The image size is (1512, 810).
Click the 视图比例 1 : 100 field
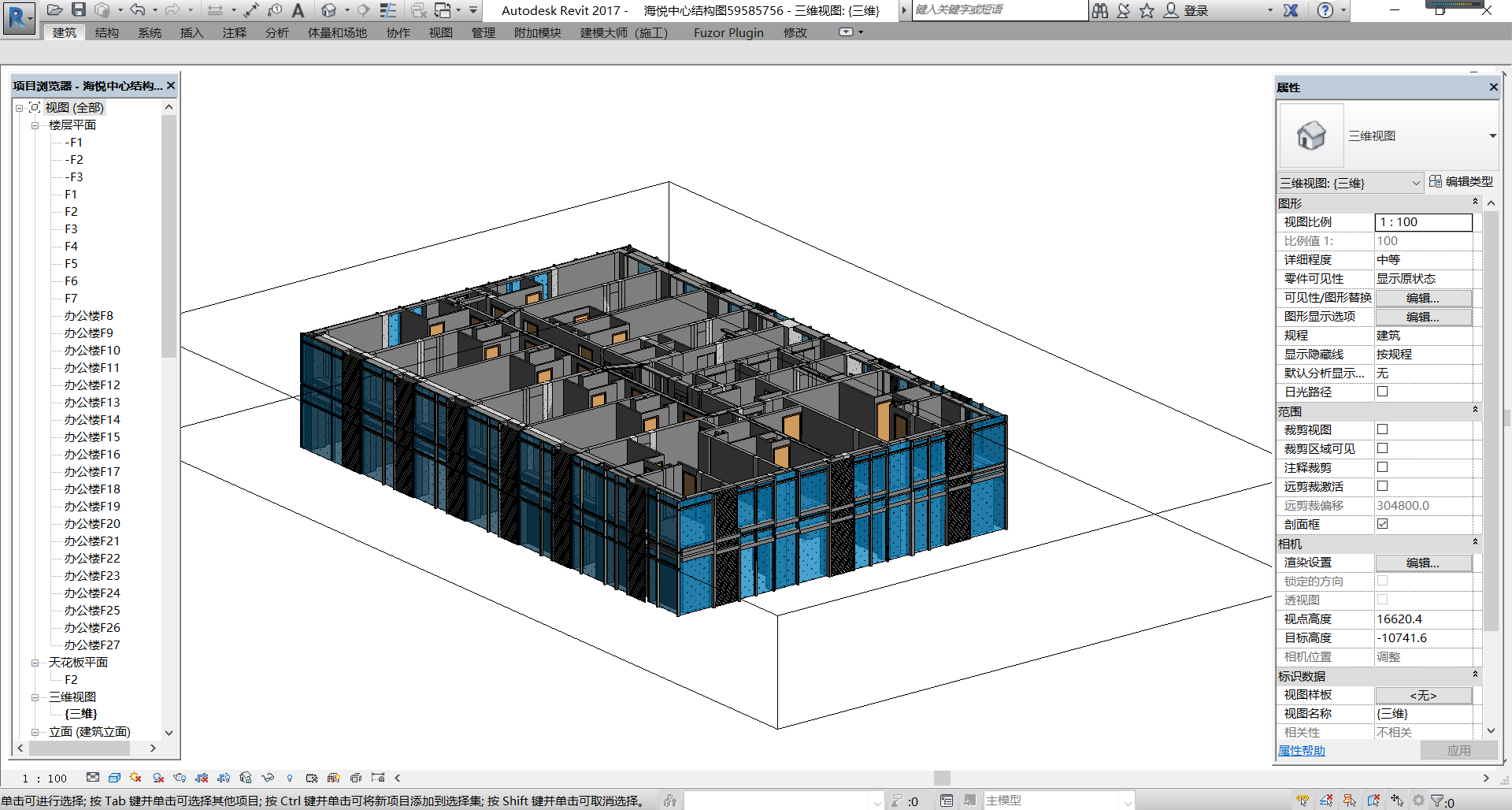(x=1424, y=222)
